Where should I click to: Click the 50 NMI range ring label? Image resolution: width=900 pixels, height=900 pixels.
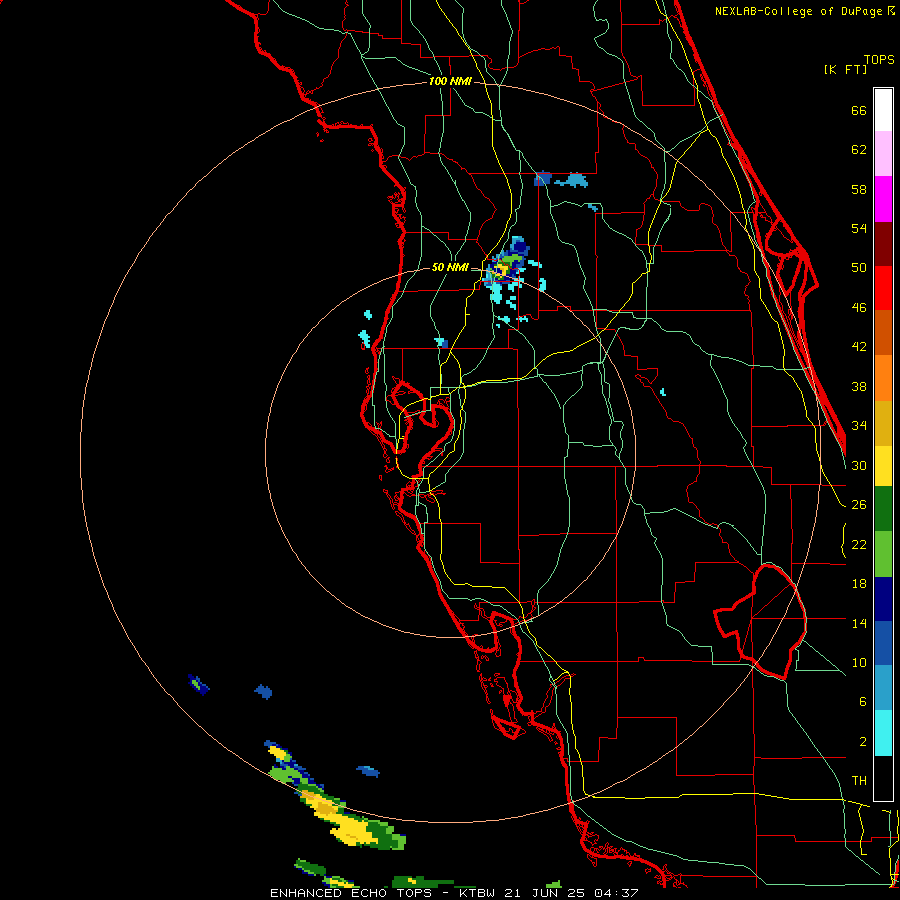click(x=450, y=267)
